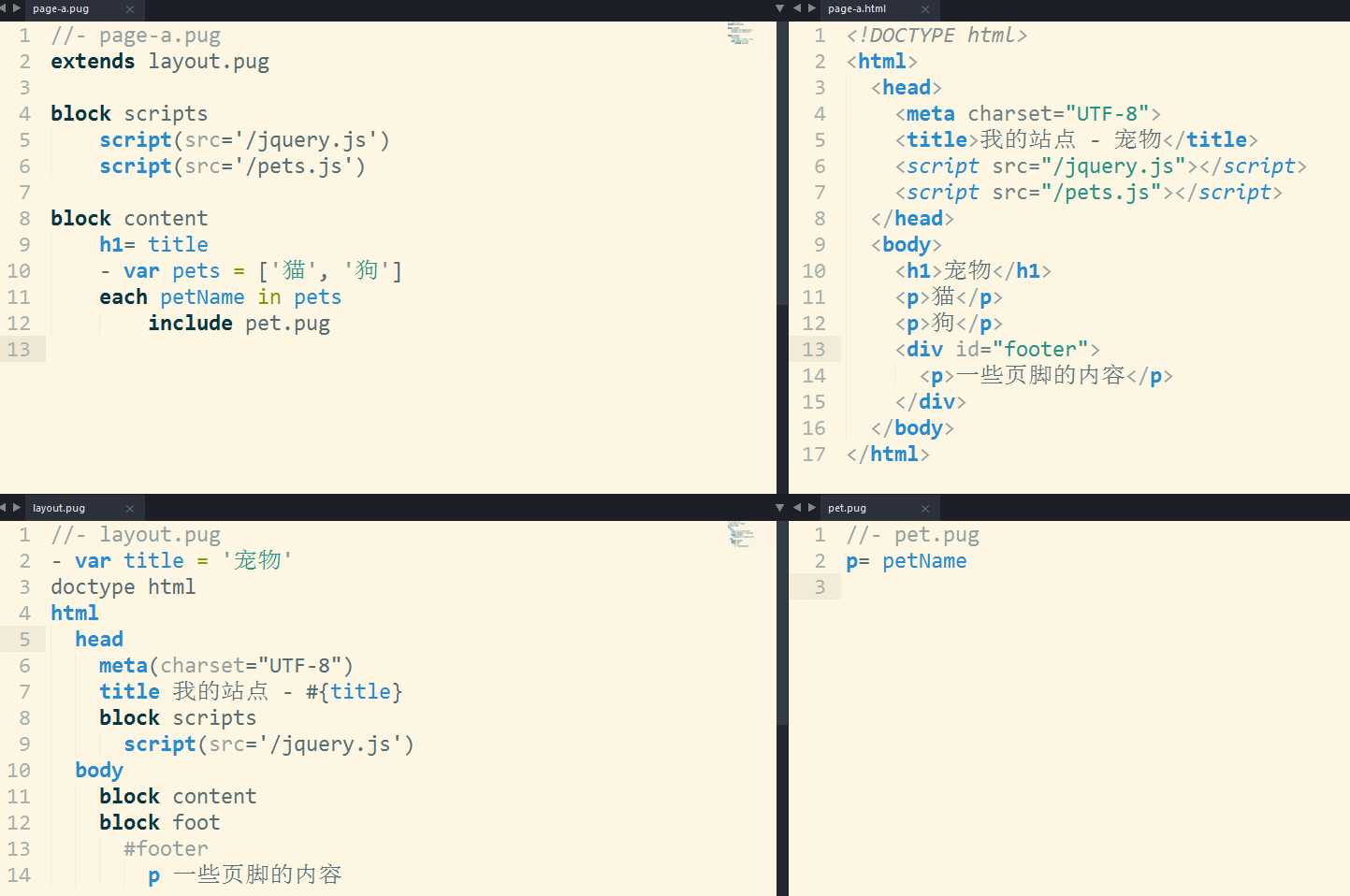Click previous-tab arrow in pet.pug pane
The height and width of the screenshot is (896, 1350).
pyautogui.click(x=797, y=508)
